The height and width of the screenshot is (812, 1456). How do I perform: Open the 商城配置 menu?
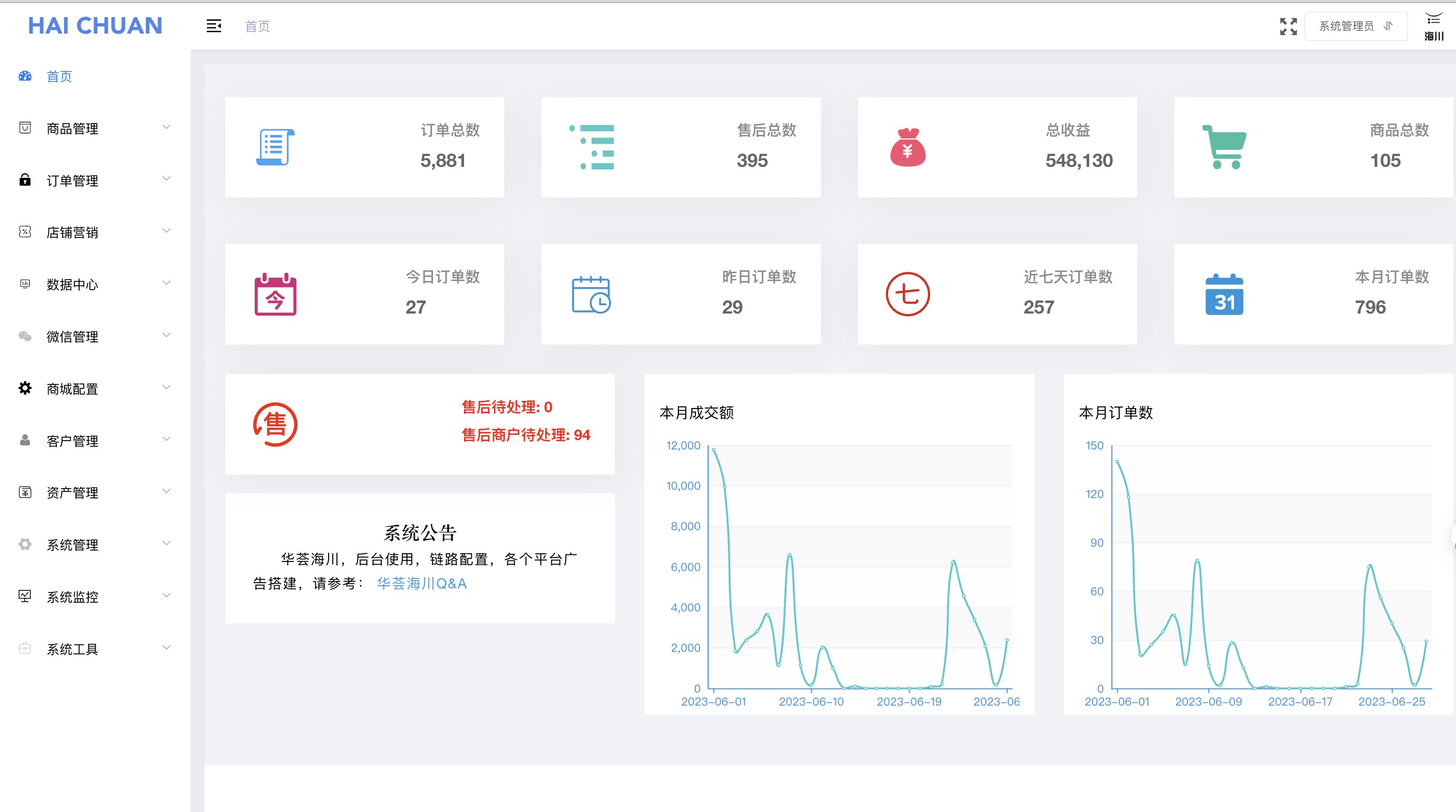point(95,389)
